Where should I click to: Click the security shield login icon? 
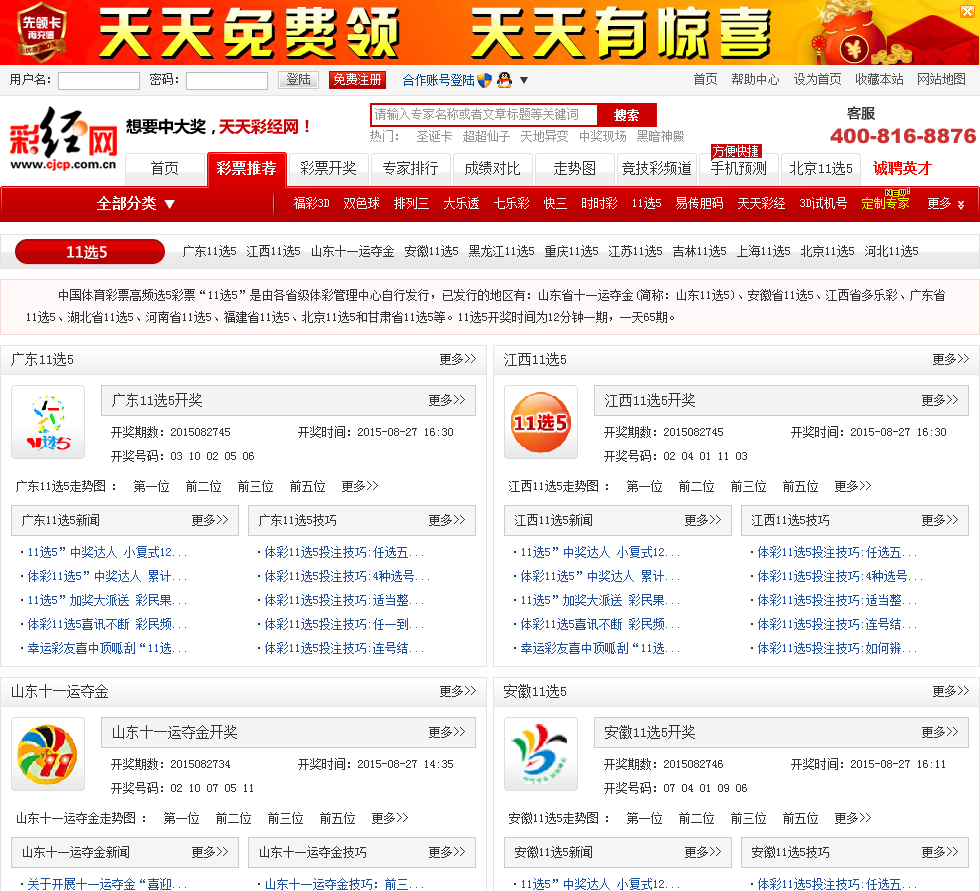[x=484, y=80]
